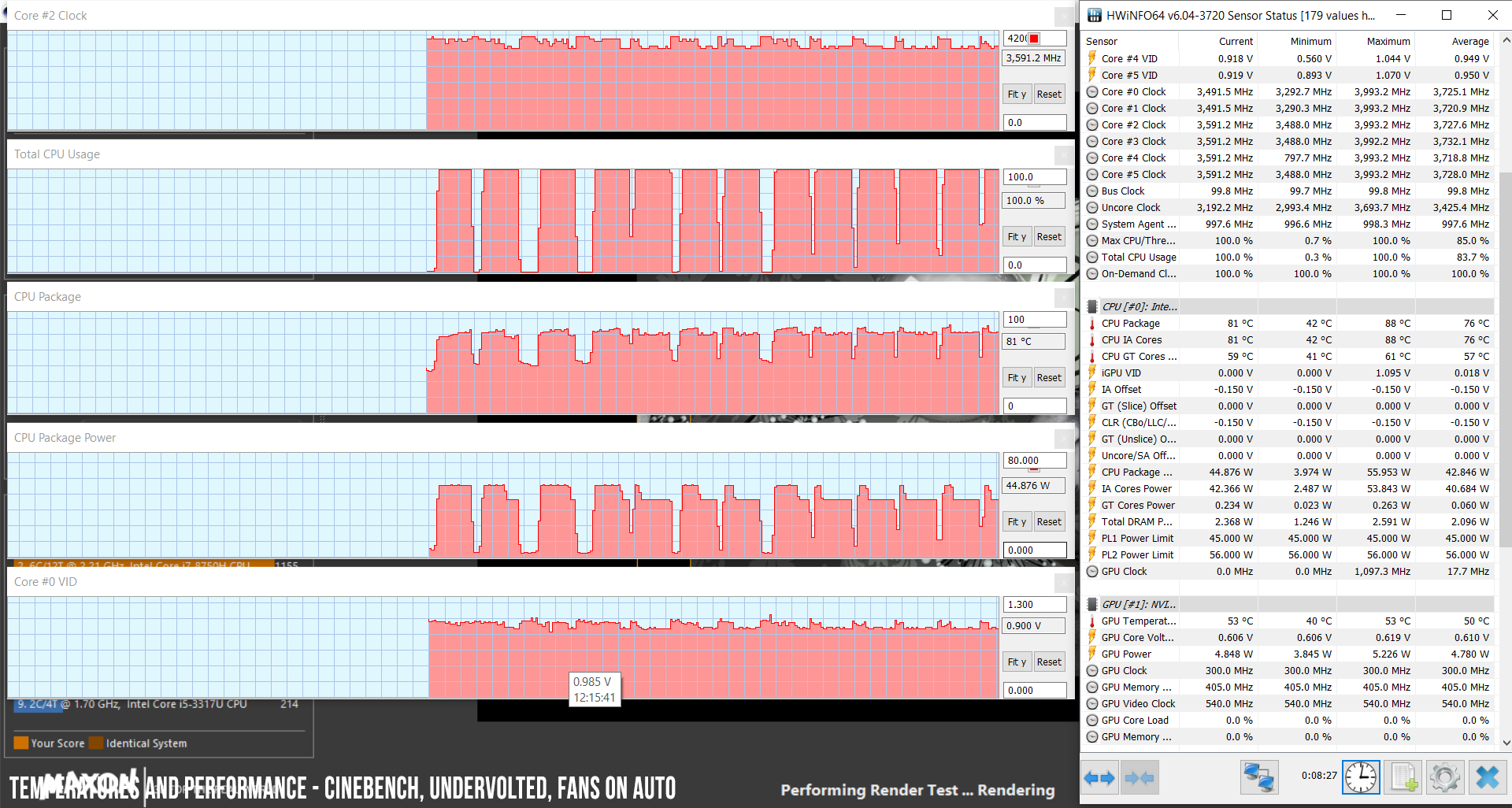Start logging with the sheet plus icon
The width and height of the screenshot is (1512, 808).
coord(1403,778)
